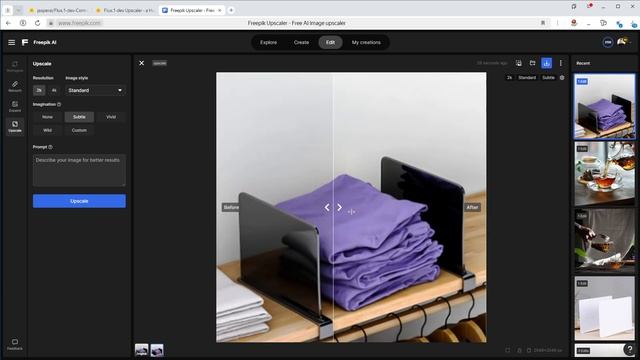
Task: Open the three-dot more options menu
Action: (x=560, y=63)
